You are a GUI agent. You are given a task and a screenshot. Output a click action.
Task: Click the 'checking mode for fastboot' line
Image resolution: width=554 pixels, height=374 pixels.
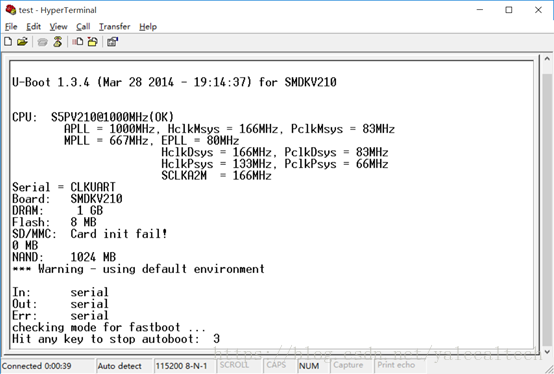coord(109,327)
